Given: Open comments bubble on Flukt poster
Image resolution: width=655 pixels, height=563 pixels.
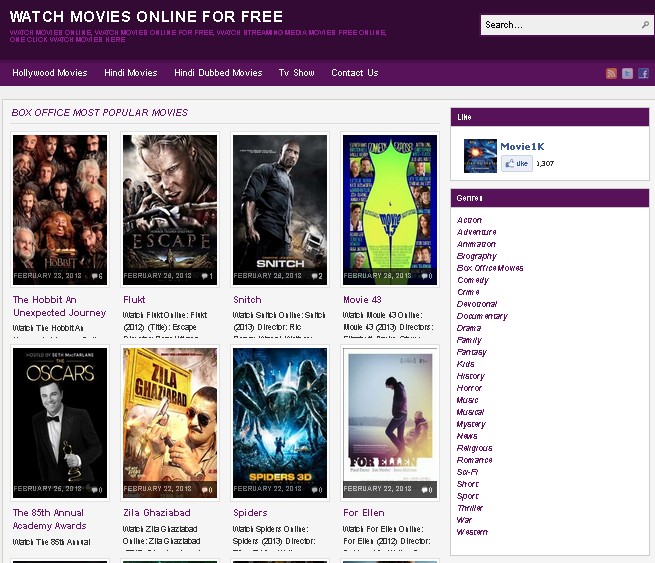Looking at the screenshot, I should pos(207,276).
